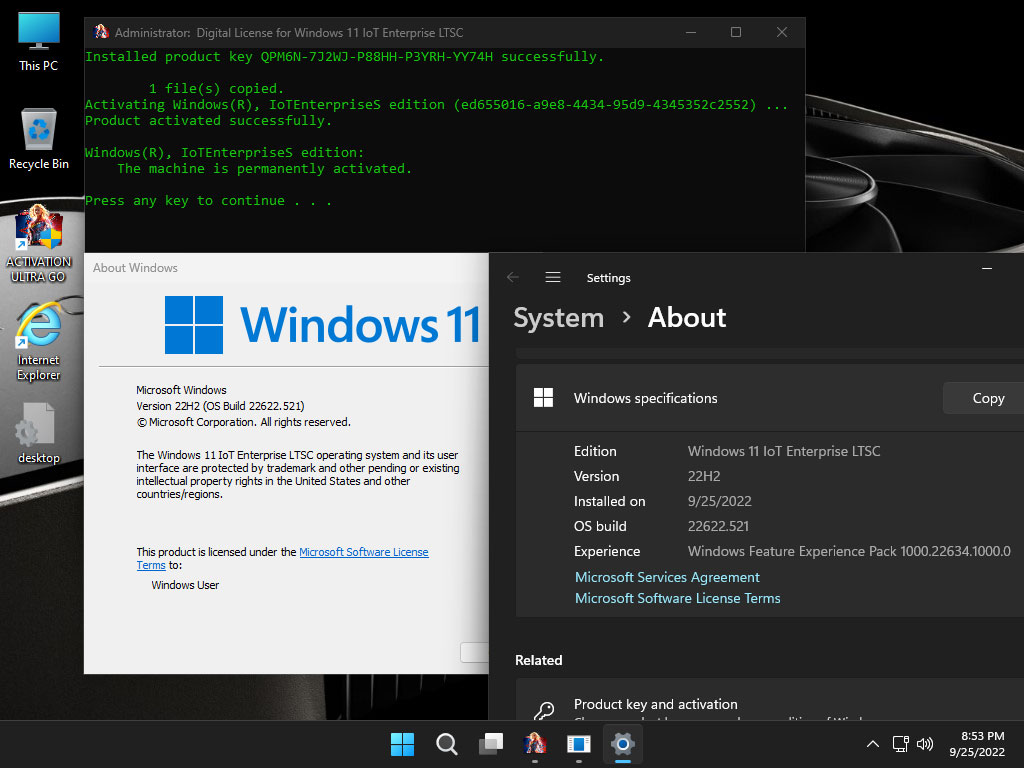Open Settings hamburger navigation menu
Screen dimensions: 1024x768
[x=553, y=278]
